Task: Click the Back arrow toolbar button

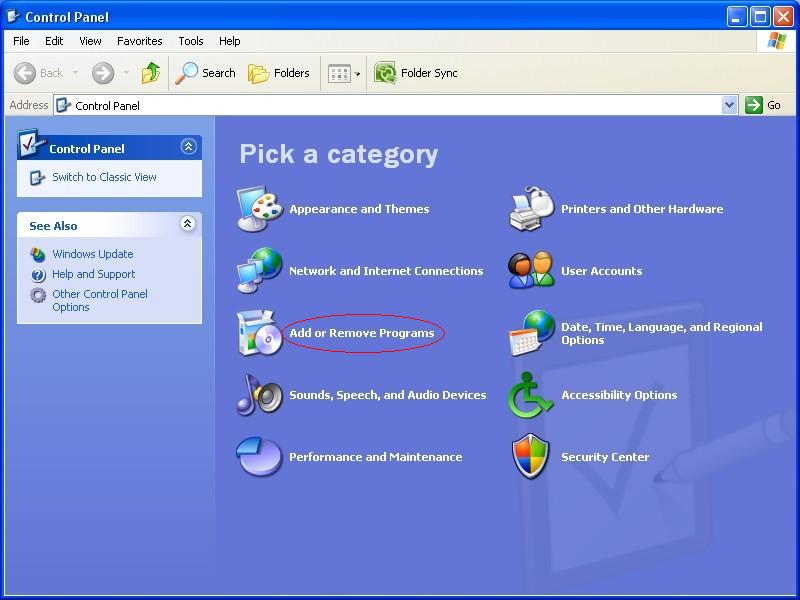Action: [38, 73]
